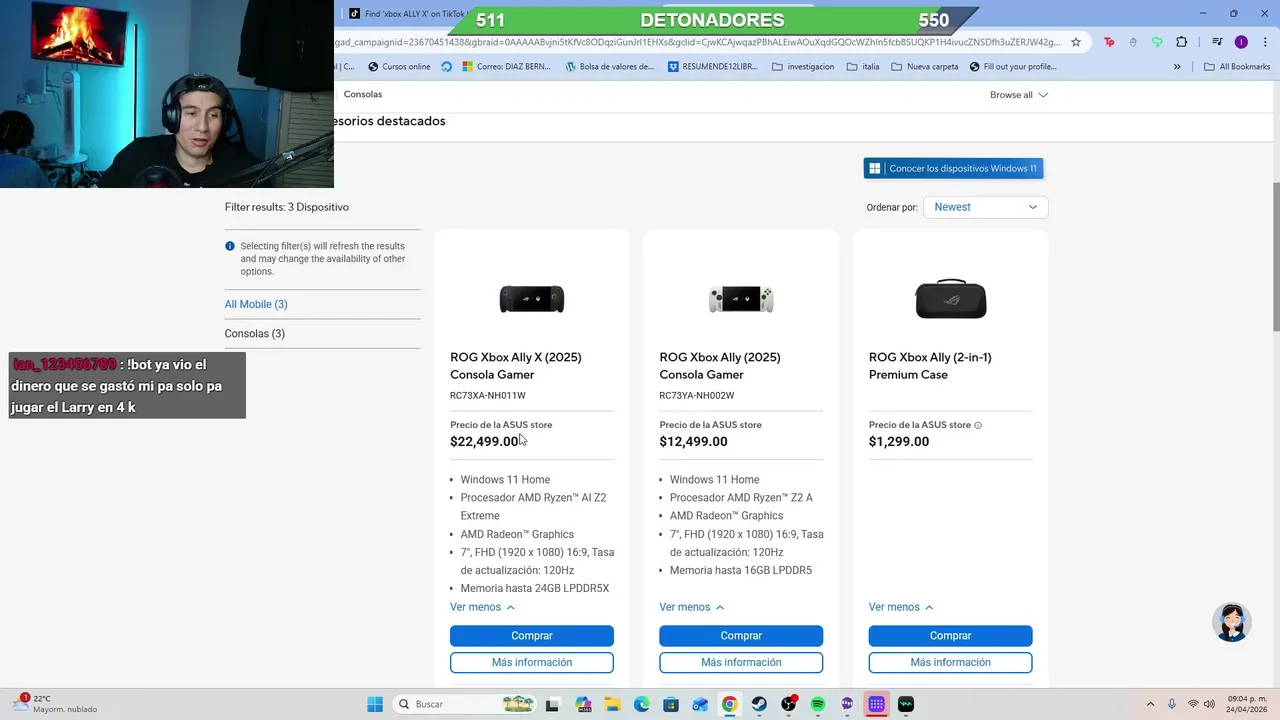The width and height of the screenshot is (1280, 720).
Task: Open 'ROG Xbox Ally X (2025) Consola Gamer' title
Action: click(x=516, y=366)
